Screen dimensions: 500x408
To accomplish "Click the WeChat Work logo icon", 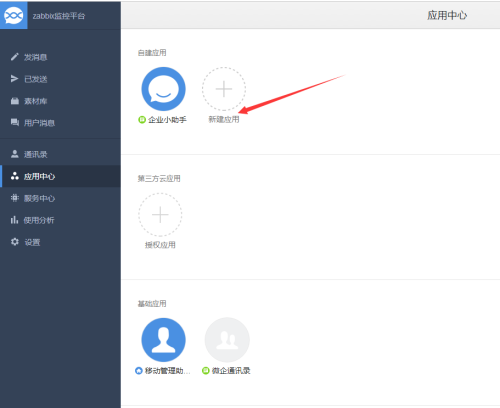I will pyautogui.click(x=13, y=15).
